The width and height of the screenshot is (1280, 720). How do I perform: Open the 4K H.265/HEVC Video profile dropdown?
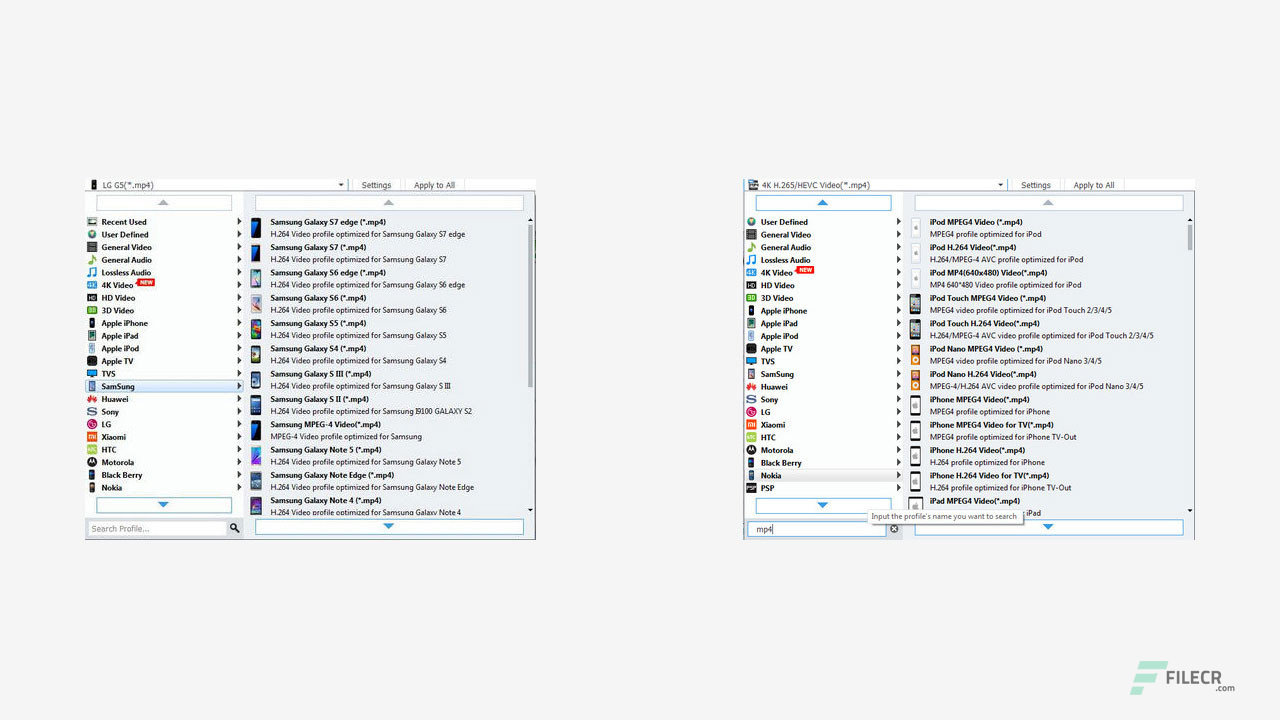(x=1000, y=185)
